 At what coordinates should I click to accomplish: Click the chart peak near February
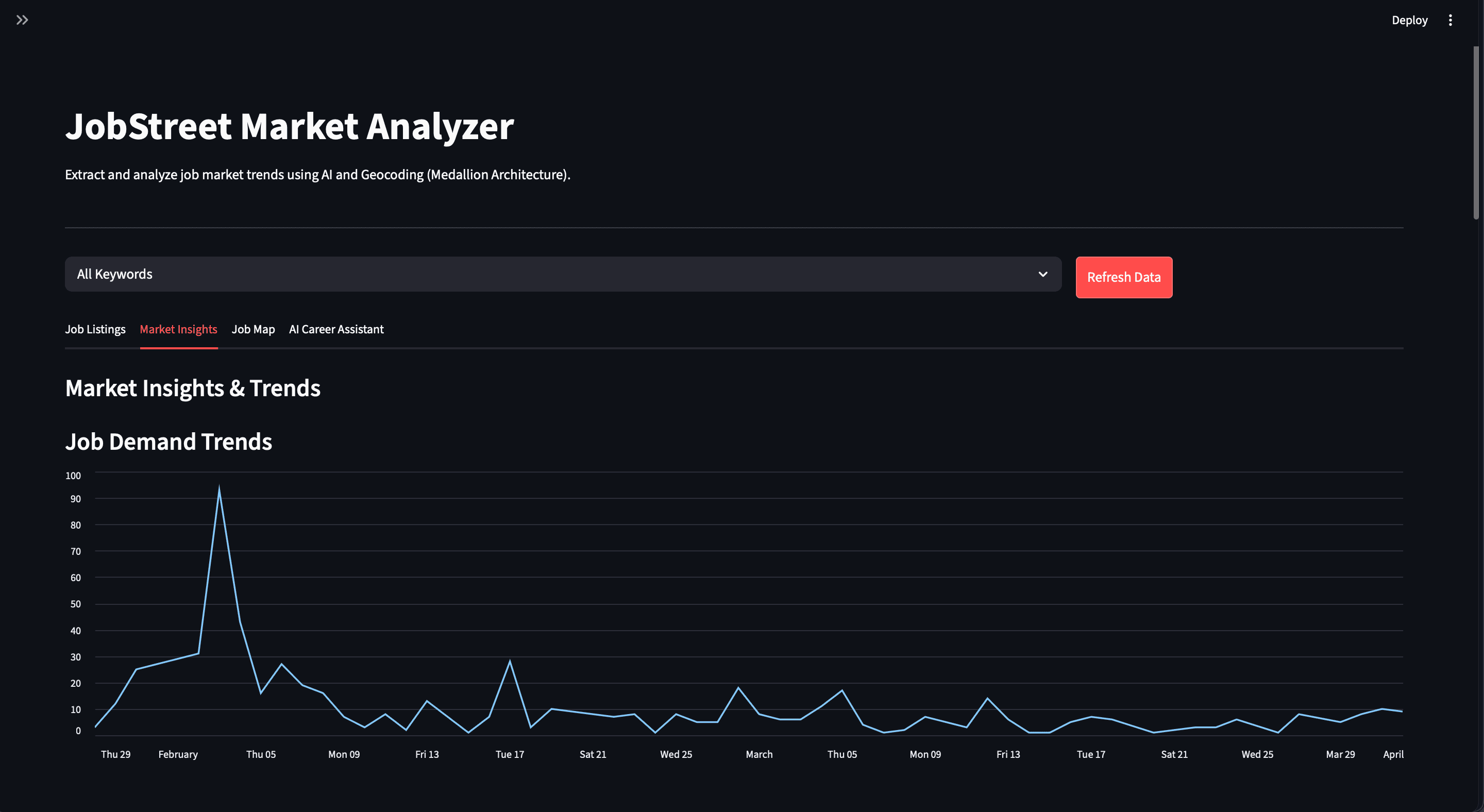(219, 489)
